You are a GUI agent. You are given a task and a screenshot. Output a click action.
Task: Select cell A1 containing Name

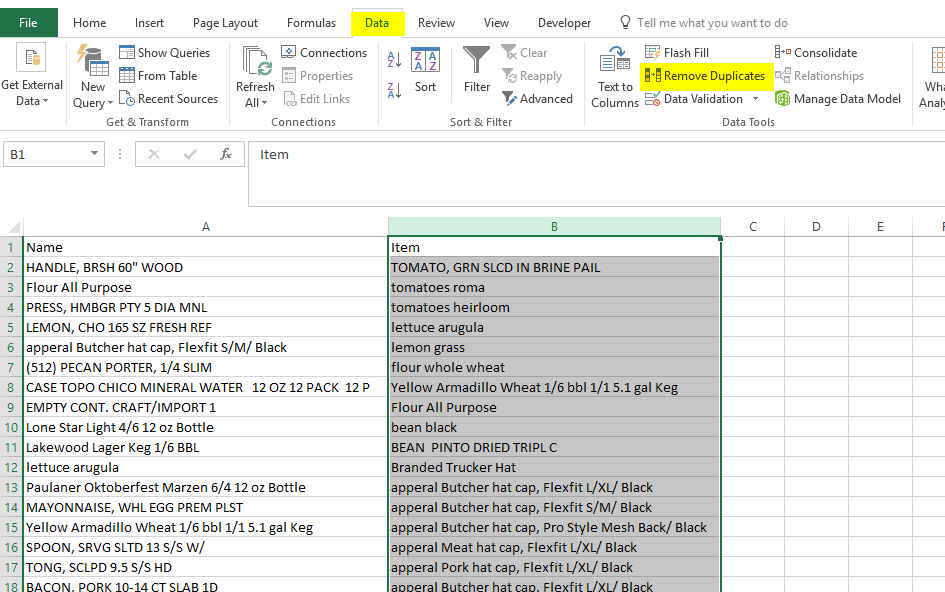click(x=206, y=247)
